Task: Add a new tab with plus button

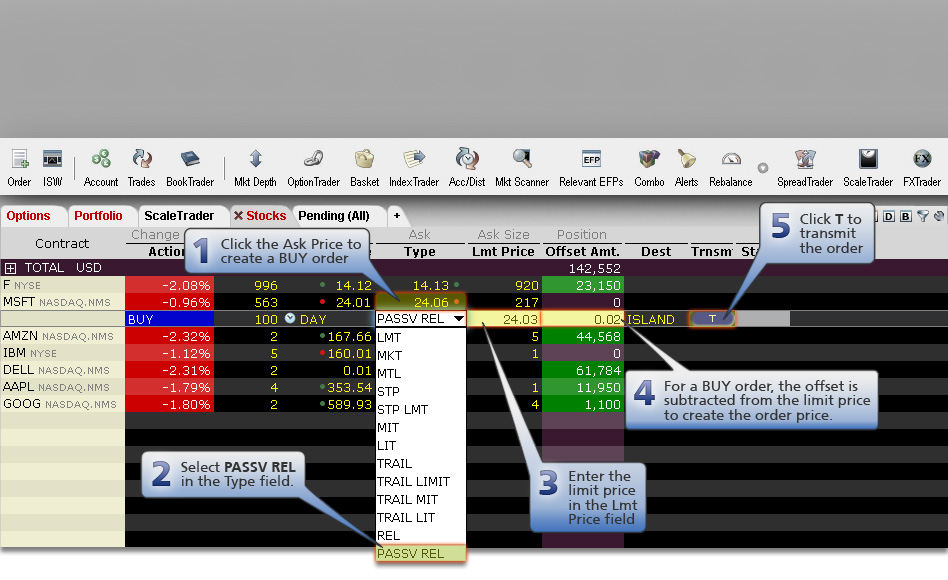Action: 397,215
